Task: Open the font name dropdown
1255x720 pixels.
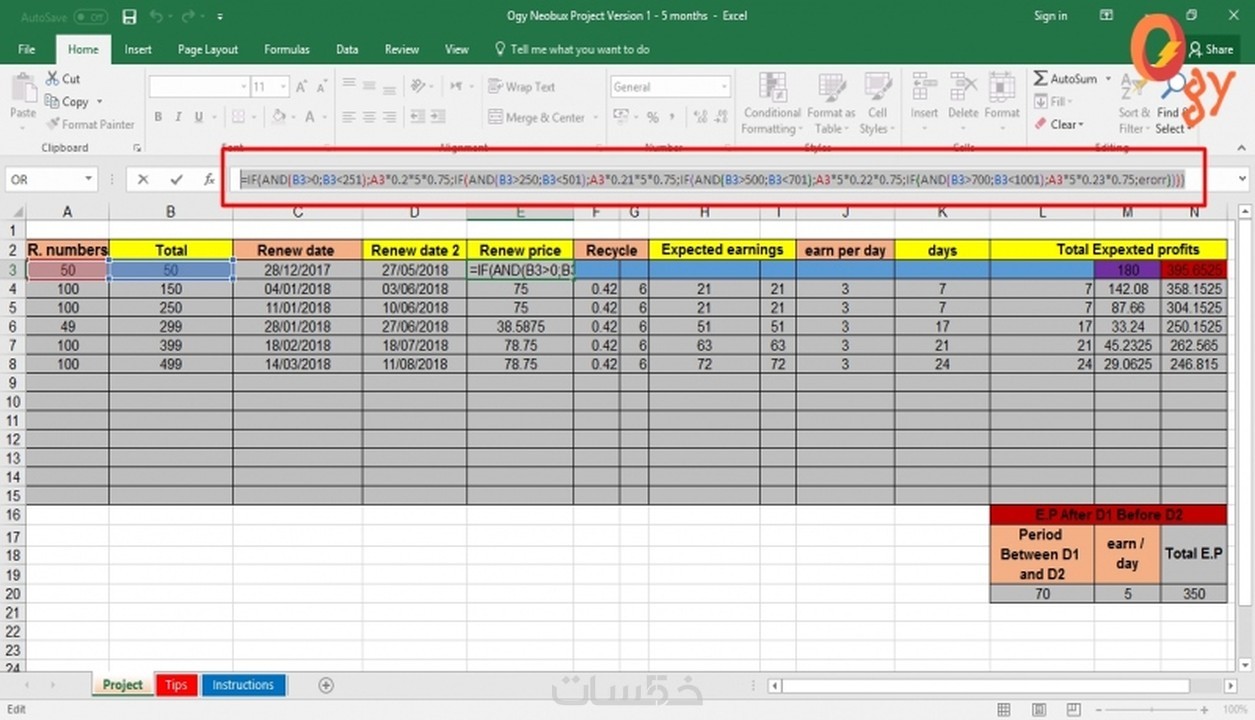Action: [243, 87]
